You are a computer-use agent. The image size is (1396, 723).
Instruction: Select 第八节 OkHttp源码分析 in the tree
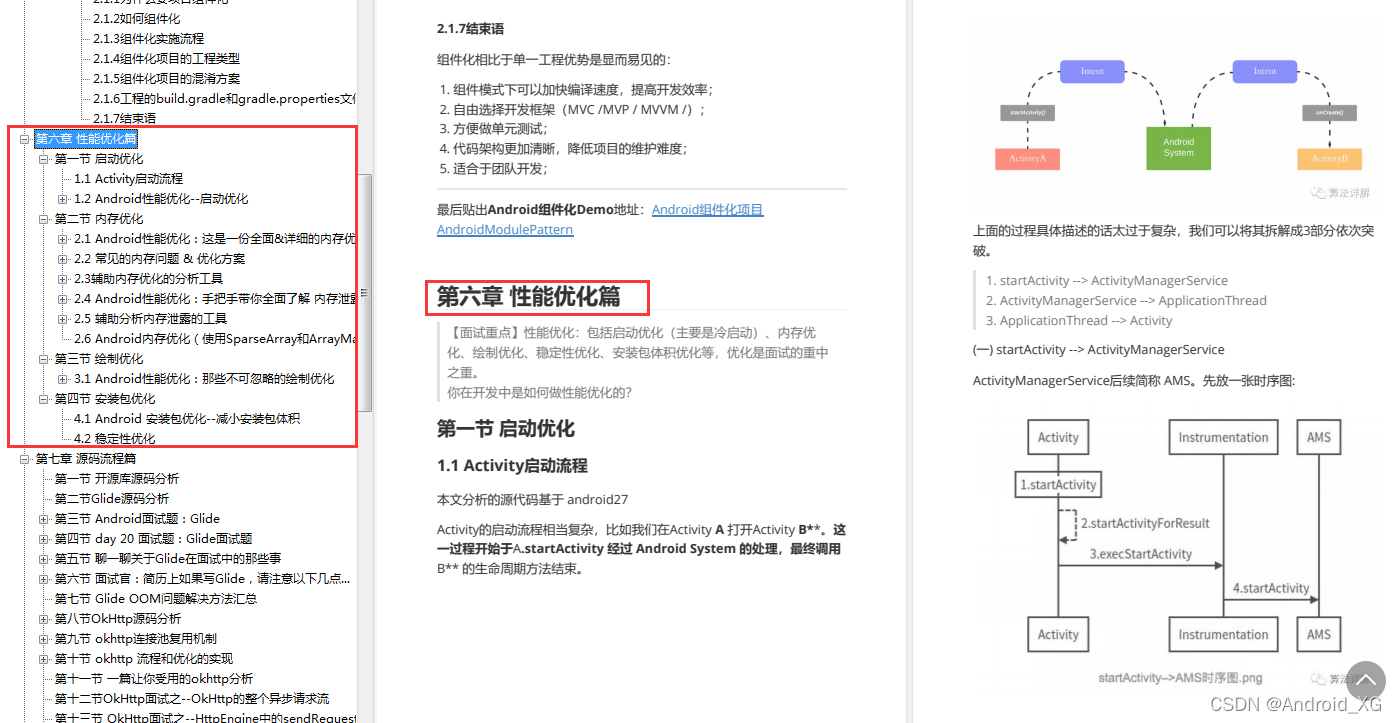tap(116, 618)
